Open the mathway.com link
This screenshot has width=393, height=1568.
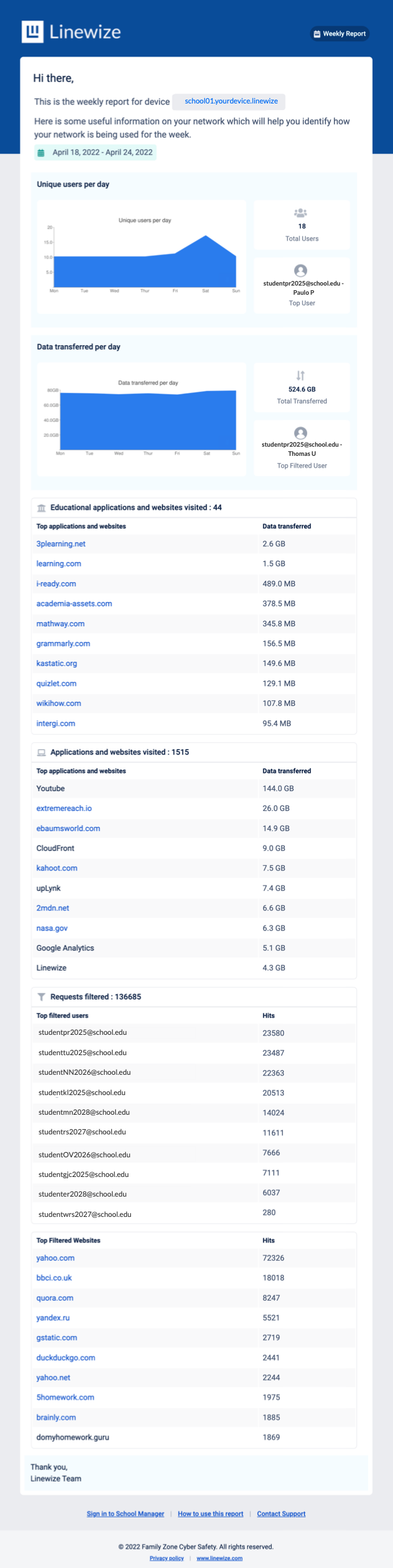click(x=60, y=624)
